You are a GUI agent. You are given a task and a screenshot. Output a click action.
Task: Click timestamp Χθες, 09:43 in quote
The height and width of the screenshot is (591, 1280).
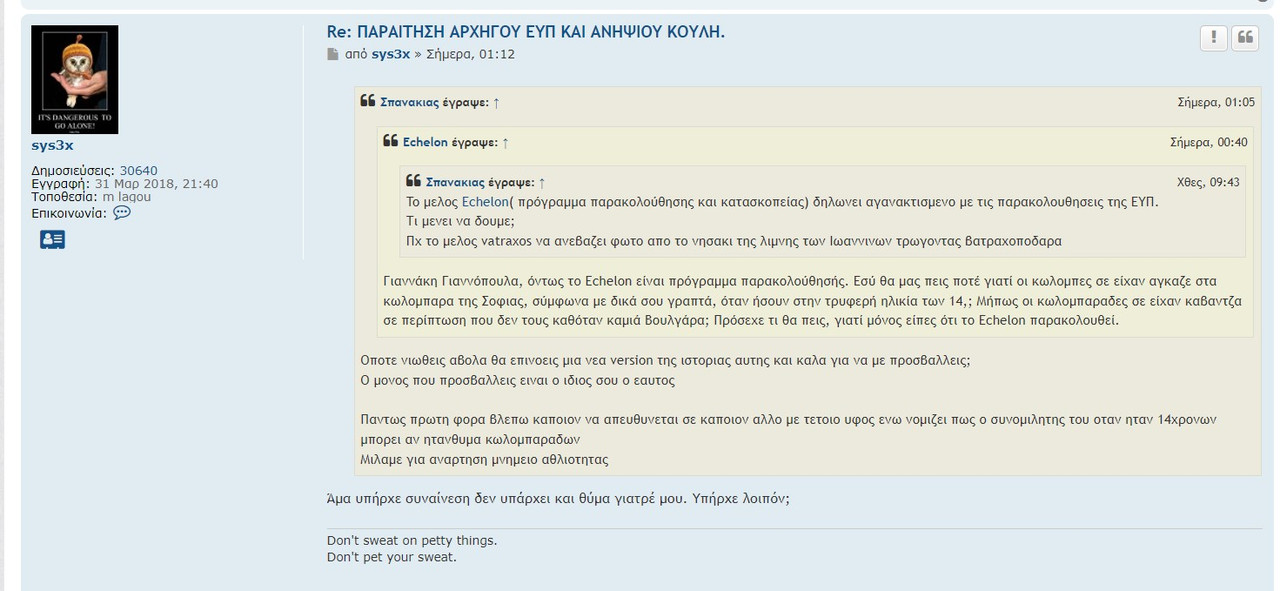pos(1209,182)
